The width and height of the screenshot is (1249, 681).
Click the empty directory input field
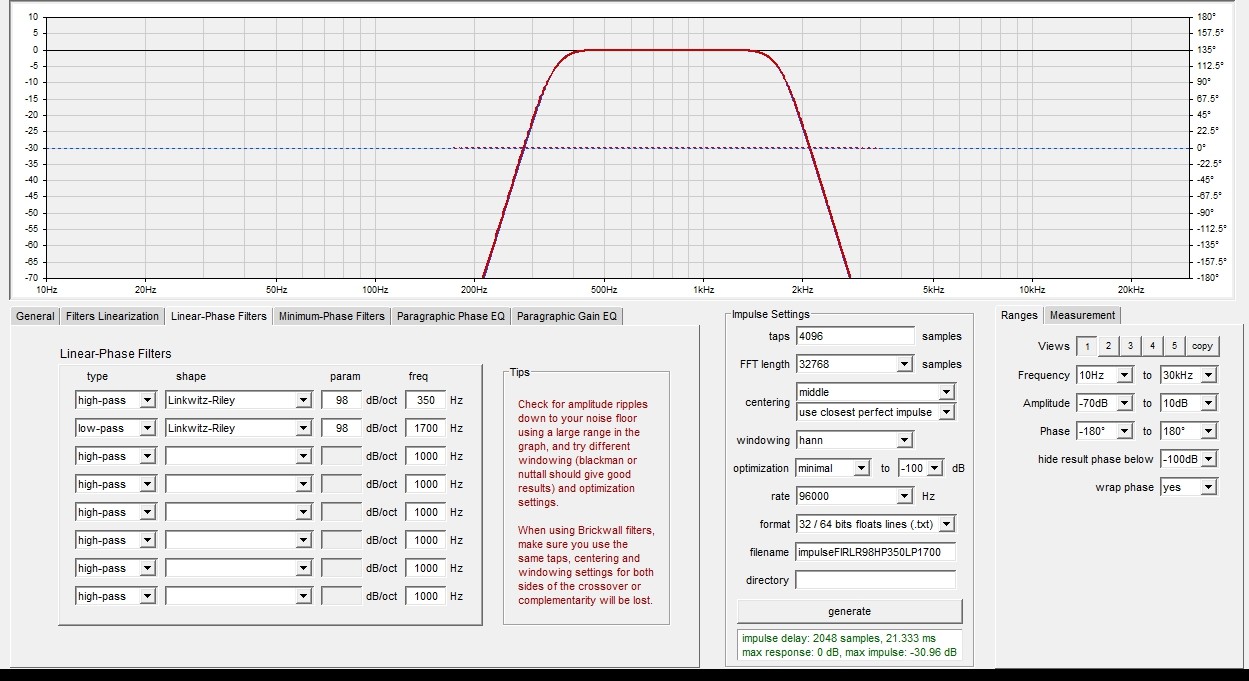tap(876, 580)
